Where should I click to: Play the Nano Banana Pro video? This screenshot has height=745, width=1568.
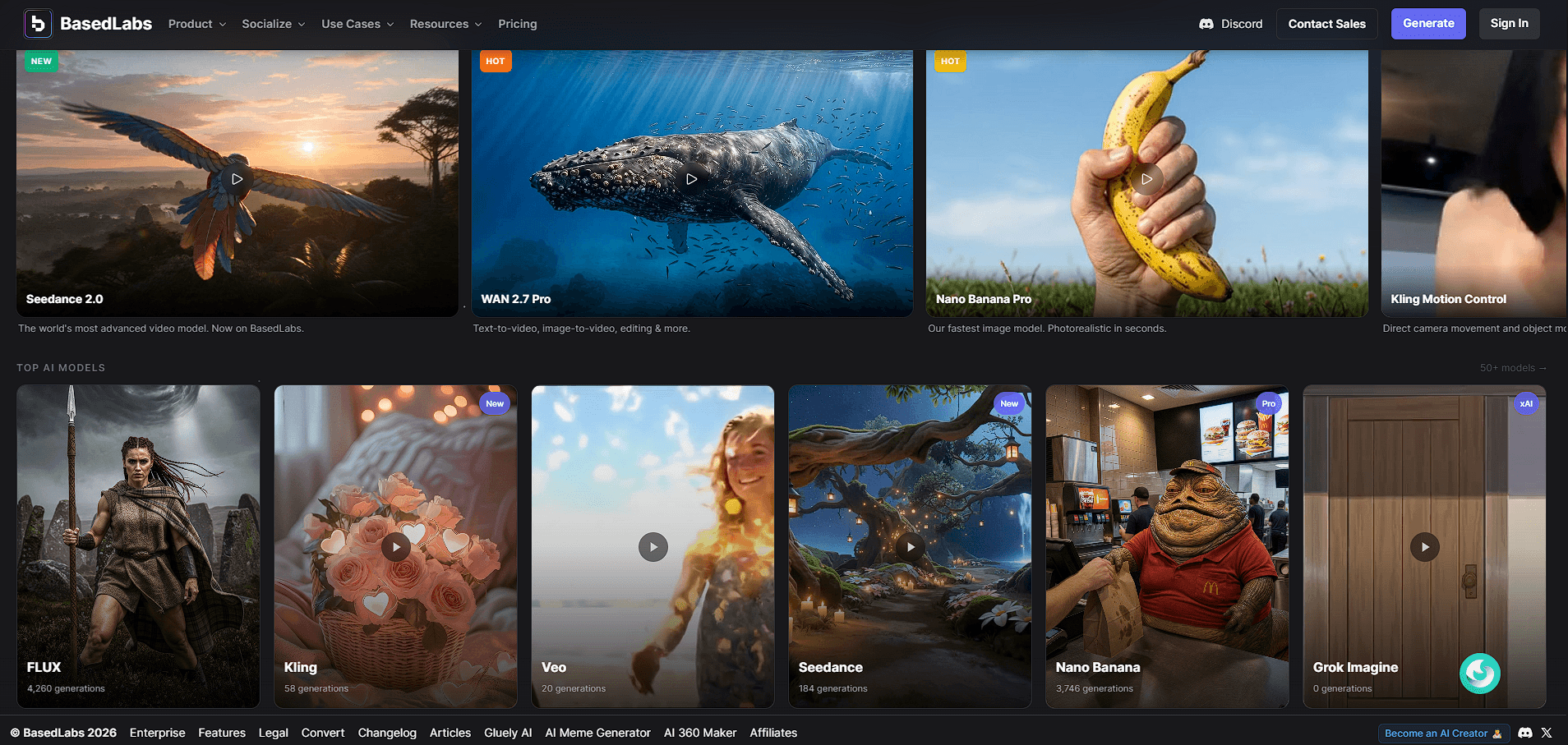[x=1147, y=179]
